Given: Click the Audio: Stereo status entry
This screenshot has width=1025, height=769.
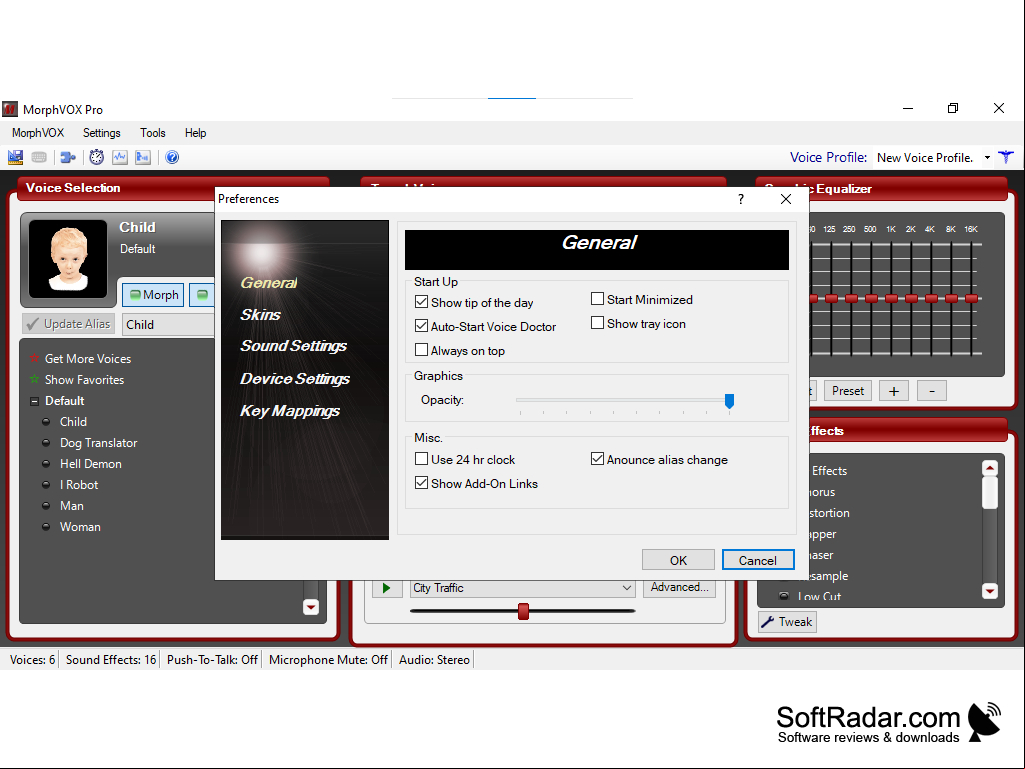Looking at the screenshot, I should (x=434, y=660).
